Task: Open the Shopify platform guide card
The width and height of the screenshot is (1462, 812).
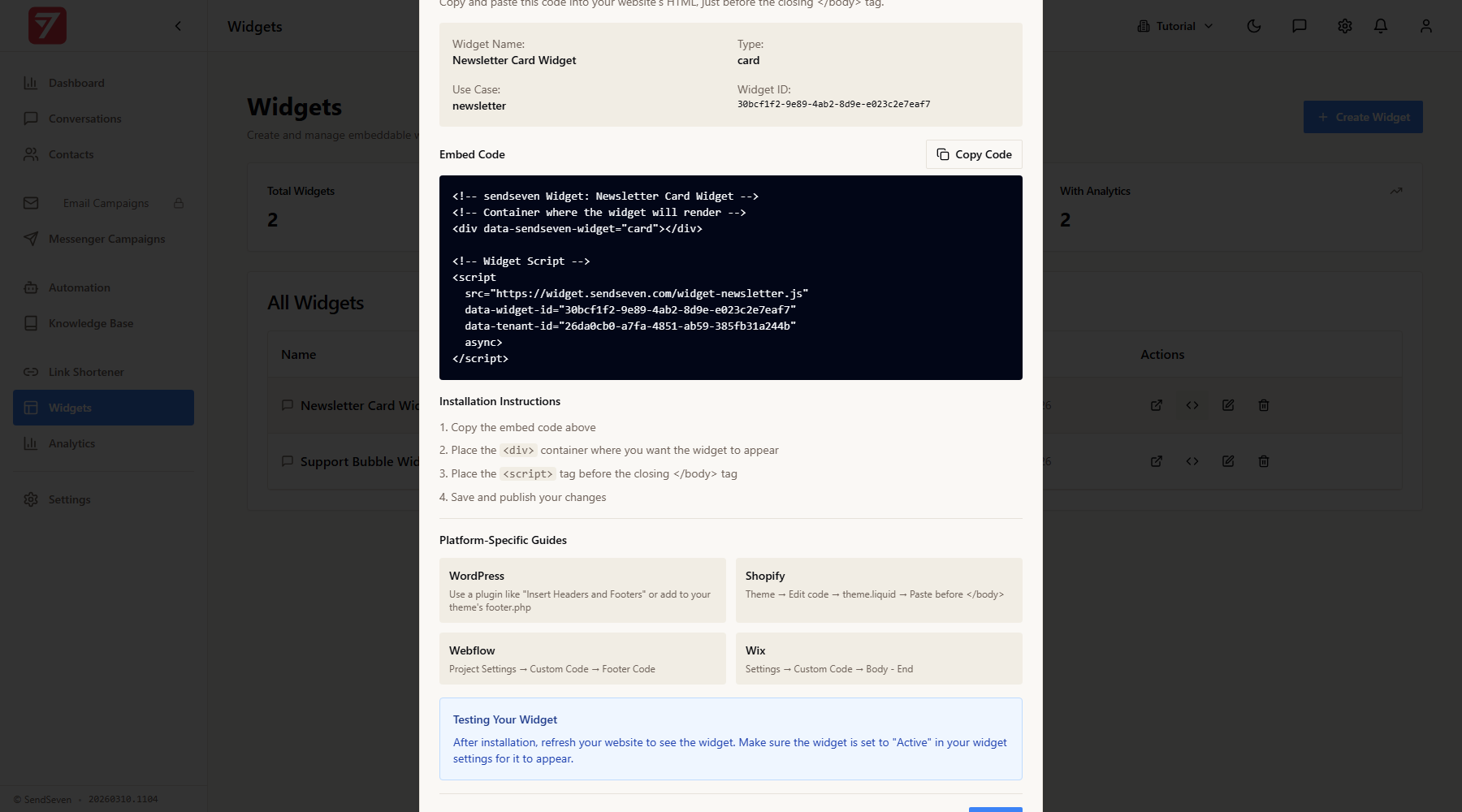Action: point(879,590)
